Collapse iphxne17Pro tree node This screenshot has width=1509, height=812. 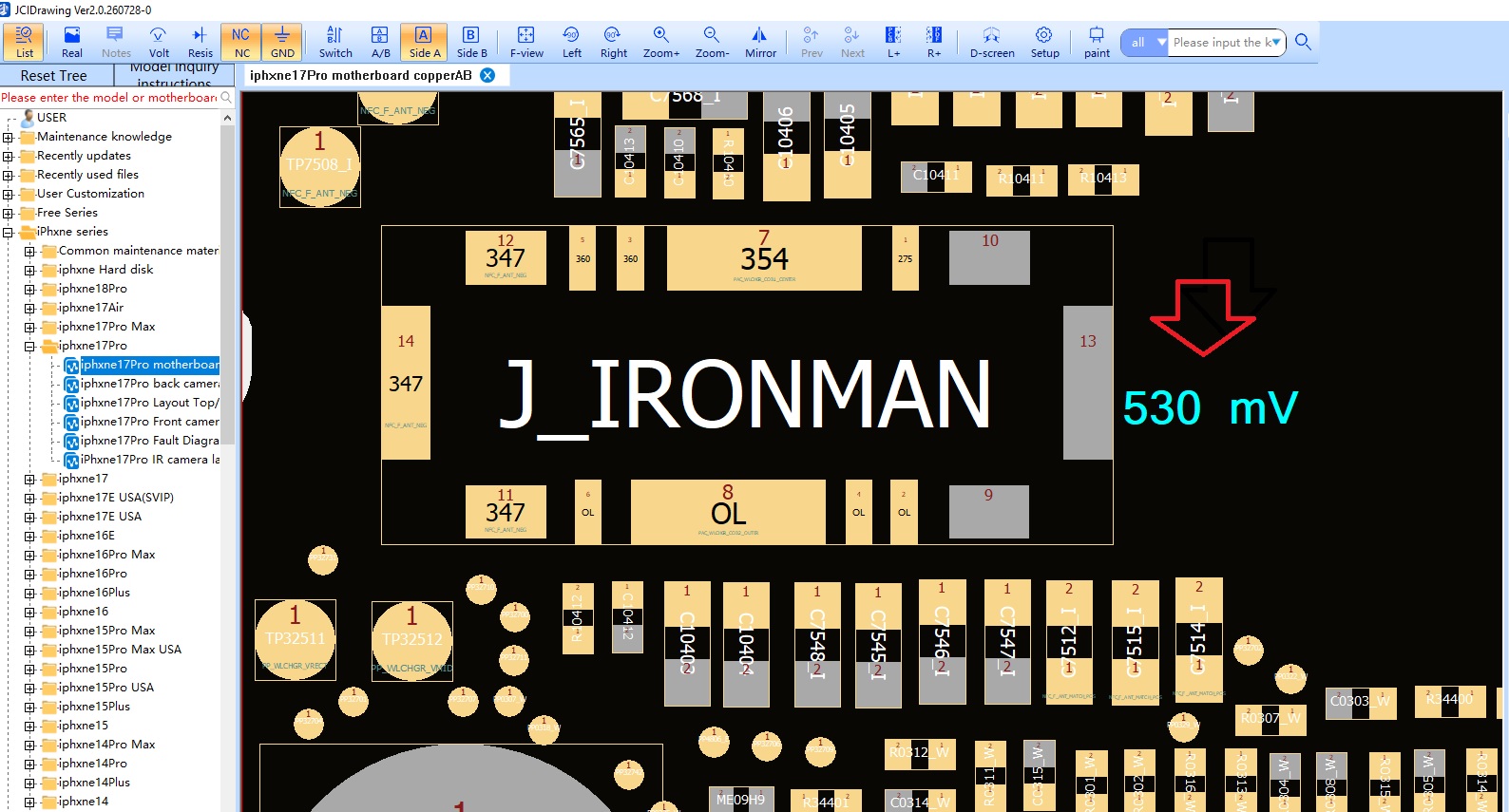pos(29,346)
